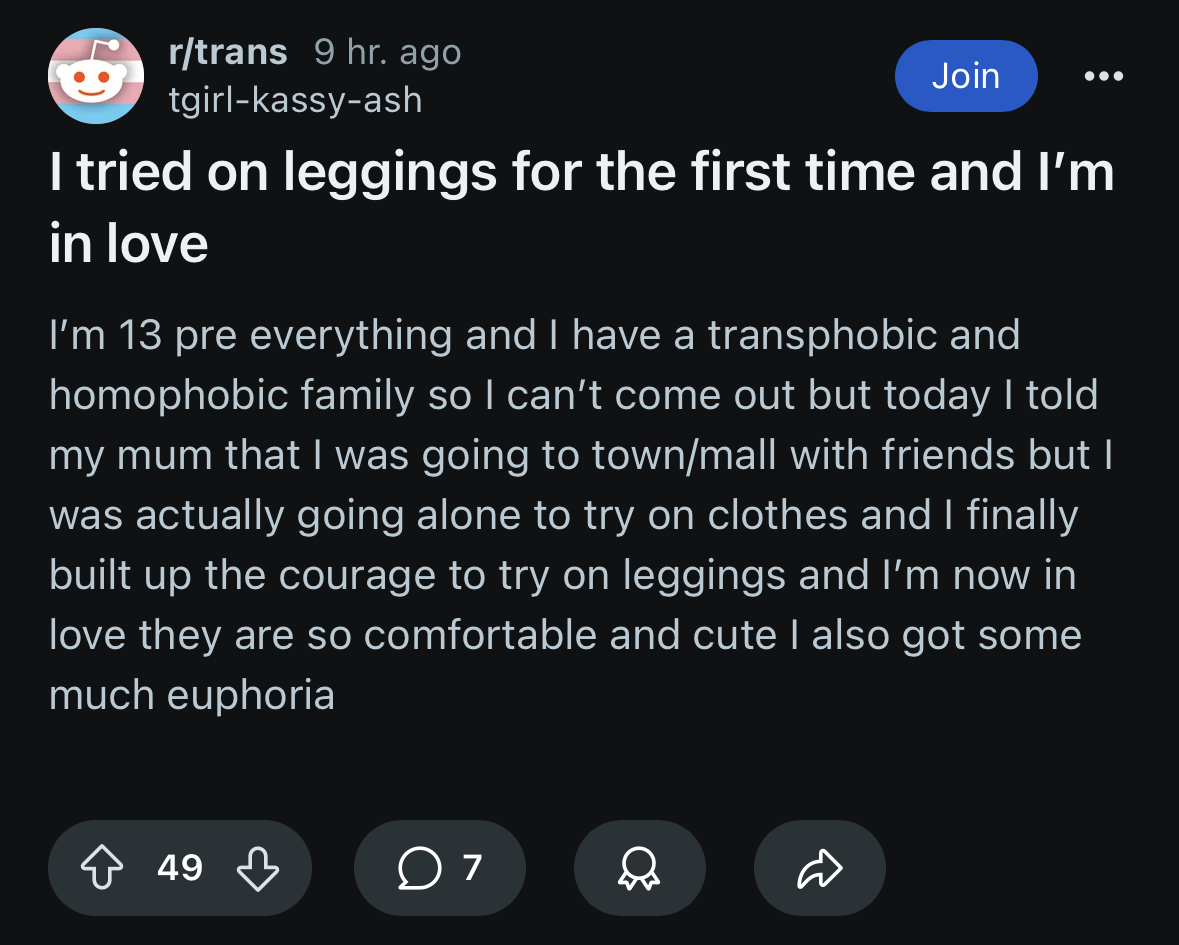1179x945 pixels.
Task: Click the 7 comments count number
Action: point(472,868)
